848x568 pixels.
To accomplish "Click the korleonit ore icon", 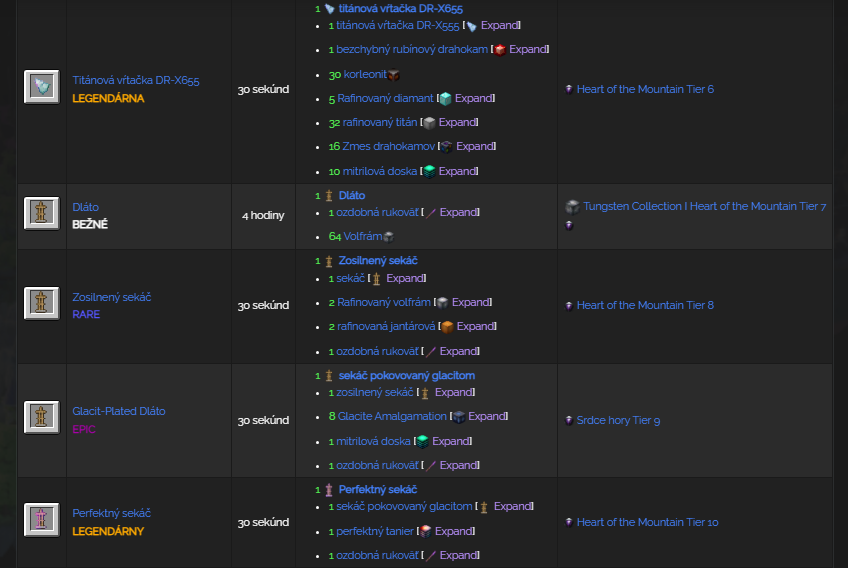I will click(x=394, y=75).
